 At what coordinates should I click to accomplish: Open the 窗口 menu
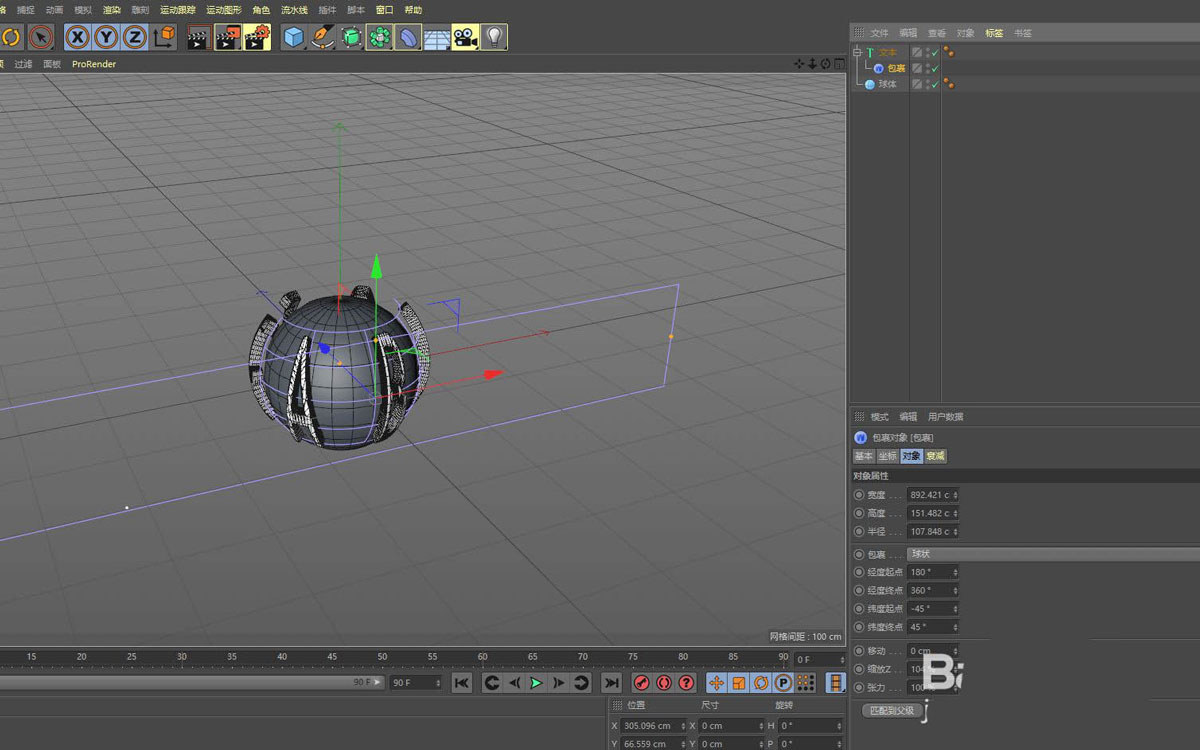point(384,9)
